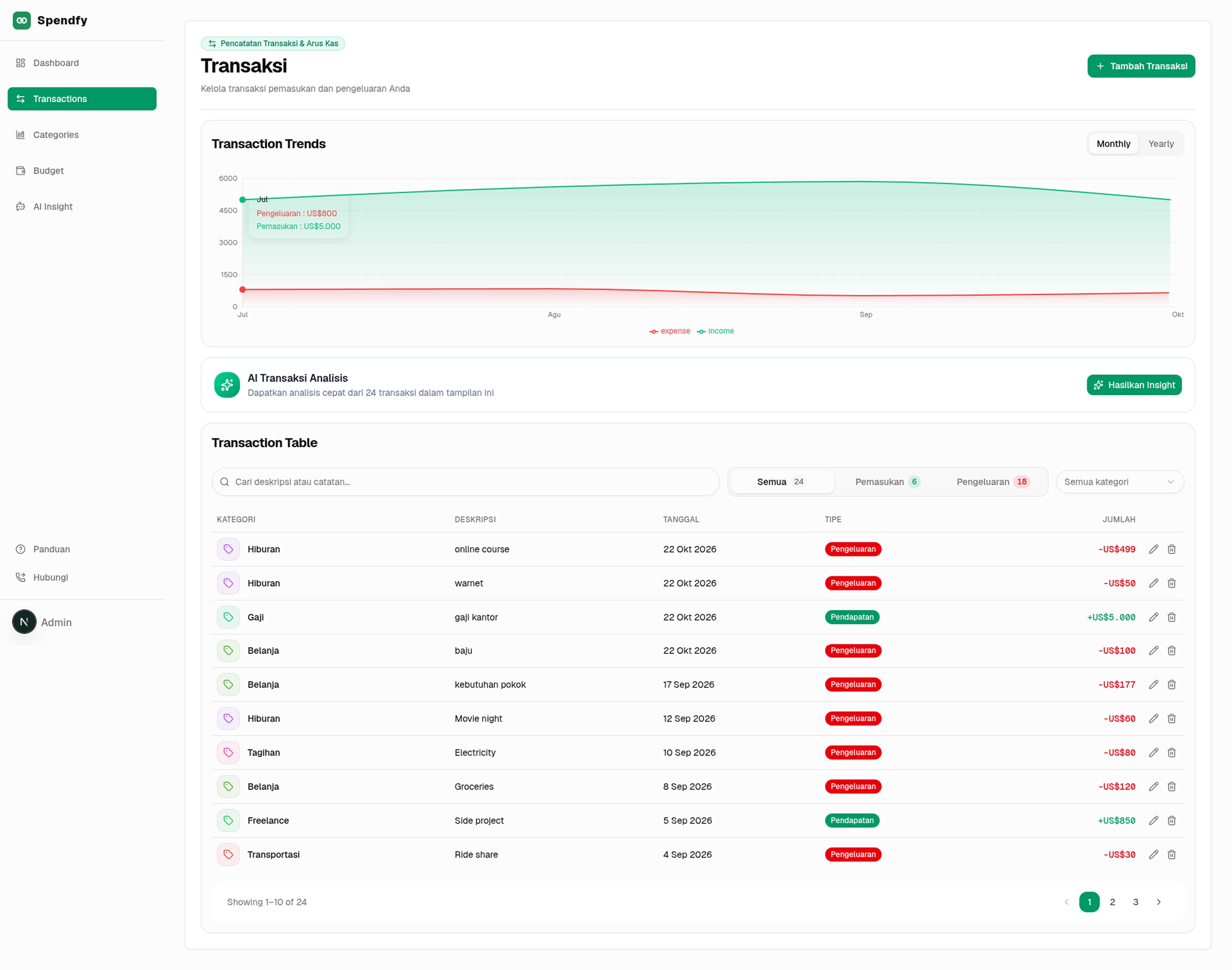
Task: Click the Spendfy logo icon
Action: click(21, 21)
